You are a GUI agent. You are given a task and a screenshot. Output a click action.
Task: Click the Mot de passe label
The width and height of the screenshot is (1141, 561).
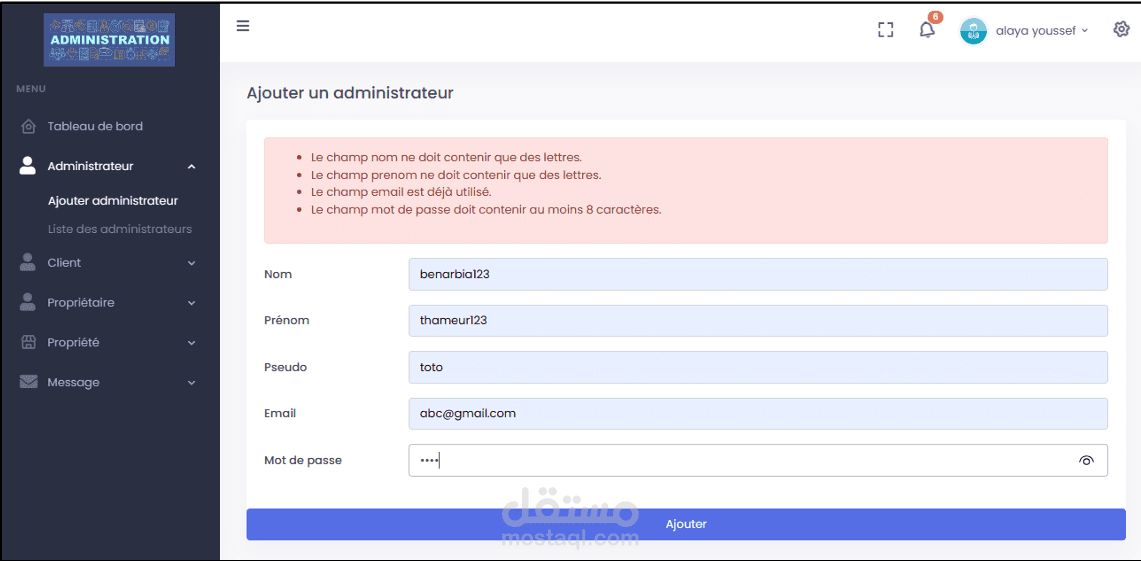pos(303,460)
